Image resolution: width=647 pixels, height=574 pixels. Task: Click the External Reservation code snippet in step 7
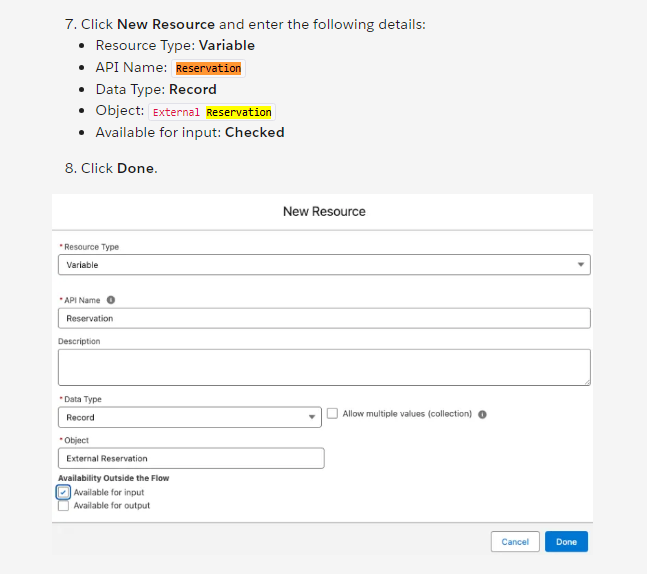pyautogui.click(x=212, y=112)
